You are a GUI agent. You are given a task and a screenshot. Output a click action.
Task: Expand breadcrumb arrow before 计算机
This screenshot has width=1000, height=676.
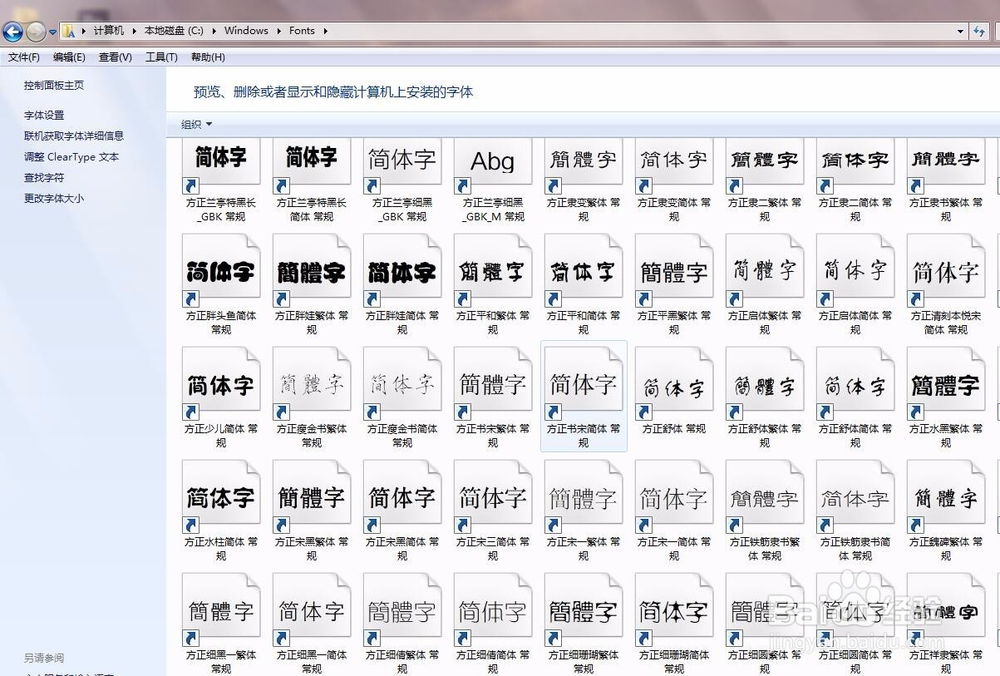pyautogui.click(x=84, y=31)
